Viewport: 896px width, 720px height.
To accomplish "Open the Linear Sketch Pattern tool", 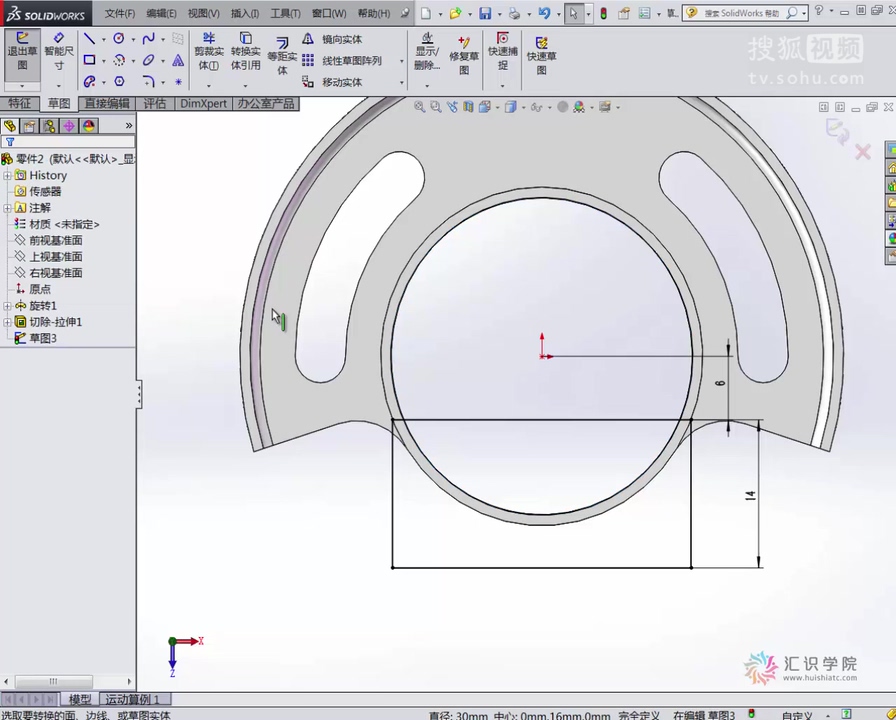I will [352, 60].
